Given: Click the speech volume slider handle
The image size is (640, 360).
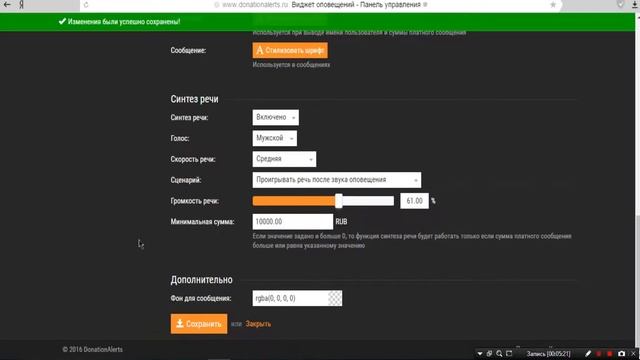Looking at the screenshot, I should click(x=338, y=200).
